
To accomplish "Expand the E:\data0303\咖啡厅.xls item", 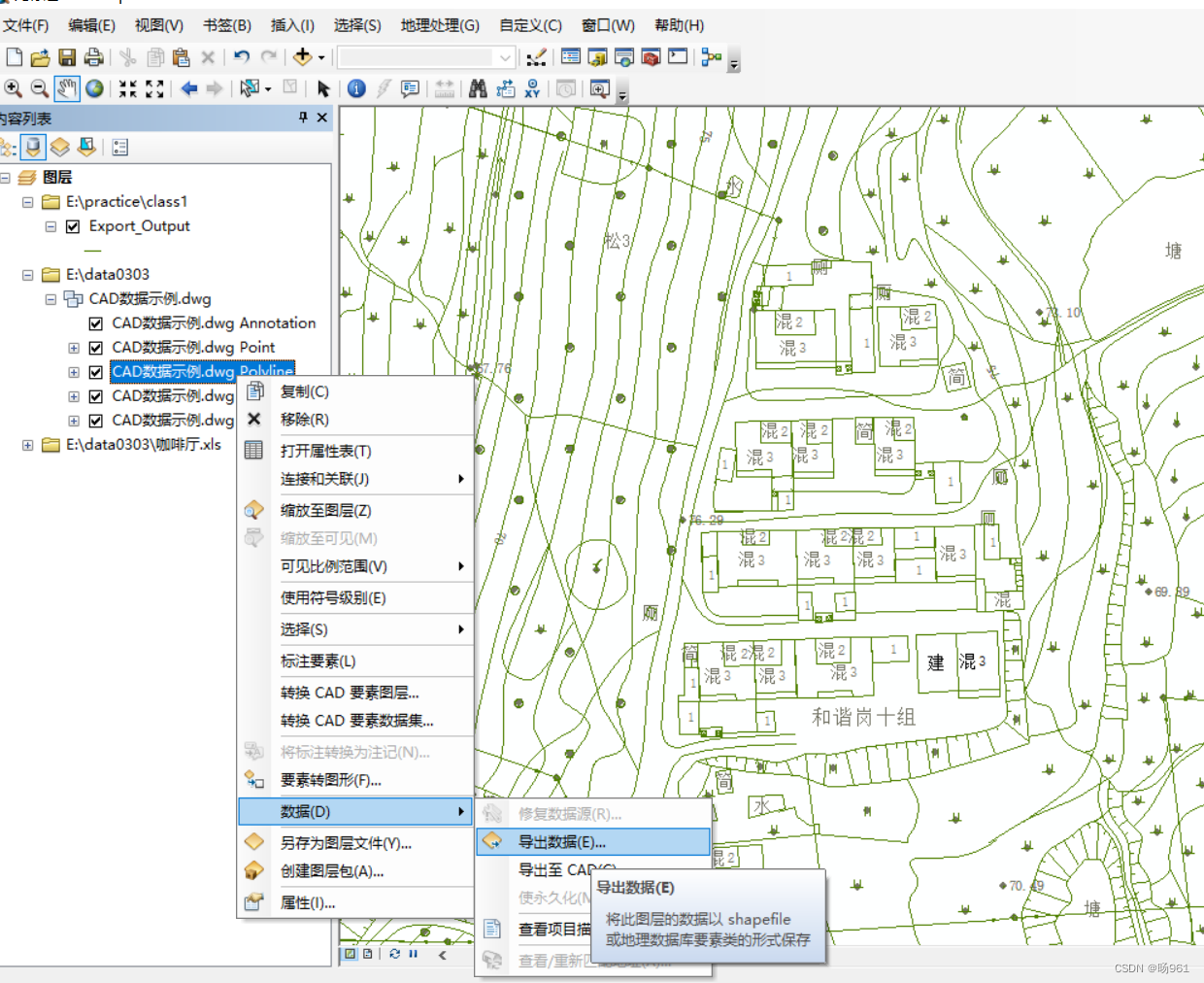I will coord(27,444).
